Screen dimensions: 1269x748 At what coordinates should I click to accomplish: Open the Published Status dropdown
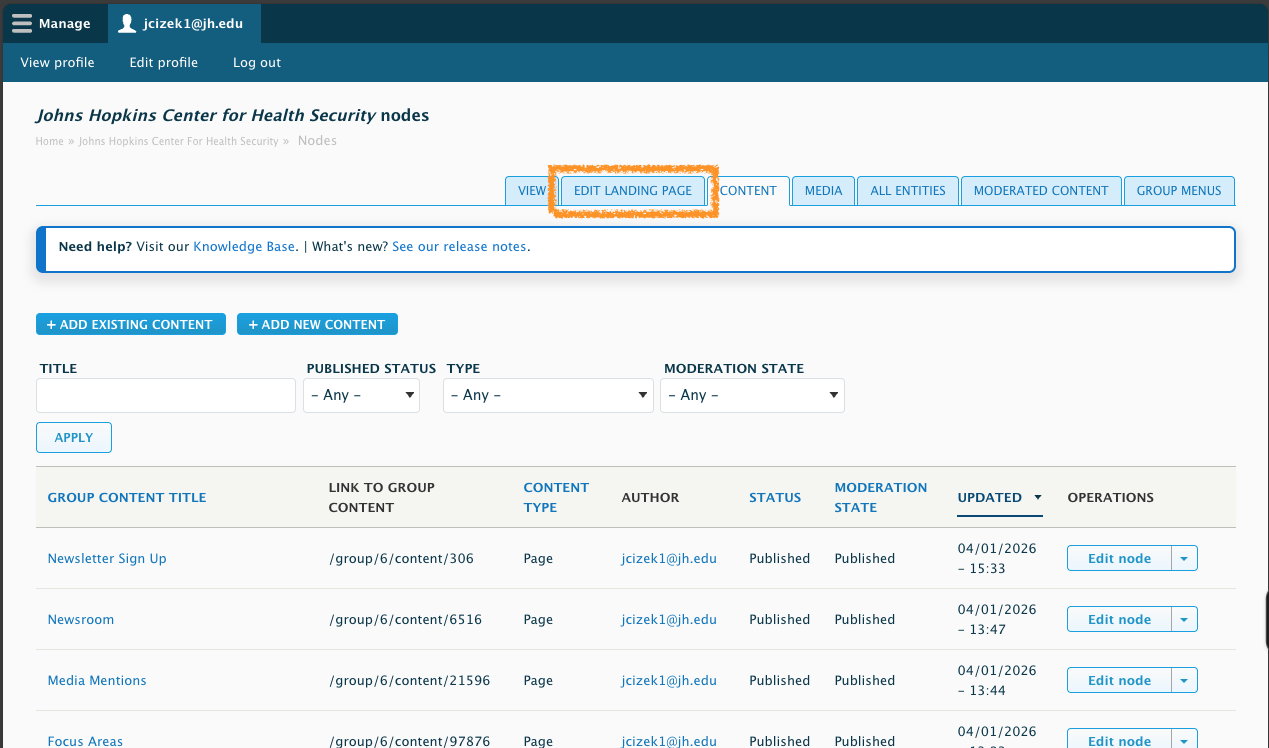(x=361, y=395)
